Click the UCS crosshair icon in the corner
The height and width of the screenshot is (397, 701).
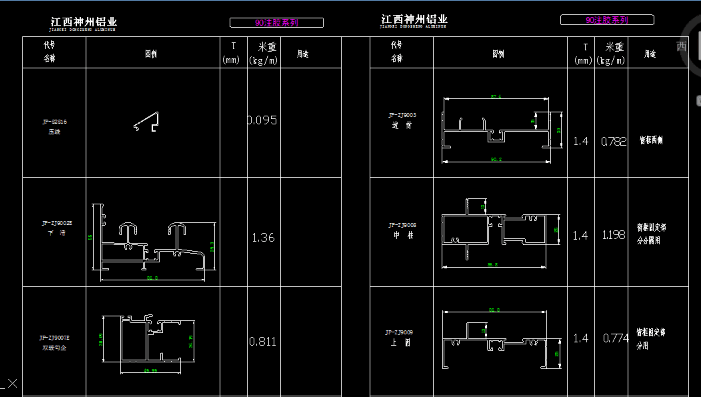(11, 384)
